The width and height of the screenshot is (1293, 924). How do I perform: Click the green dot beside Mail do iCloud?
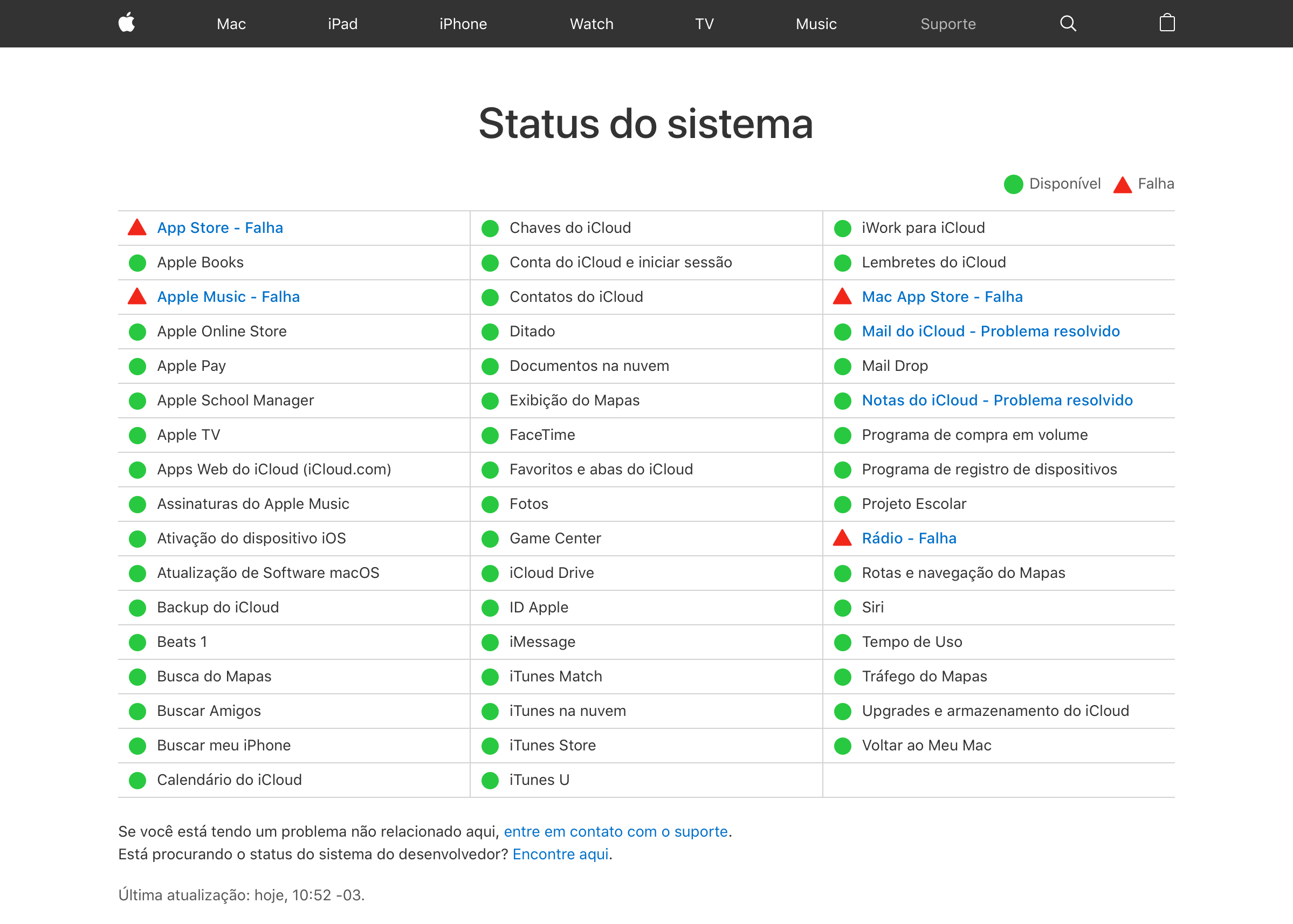842,332
